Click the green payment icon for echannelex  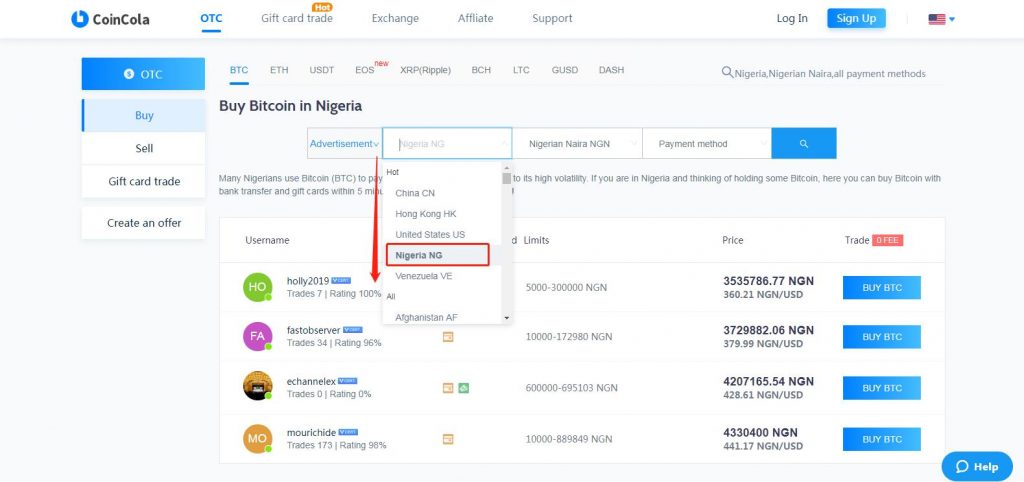464,388
